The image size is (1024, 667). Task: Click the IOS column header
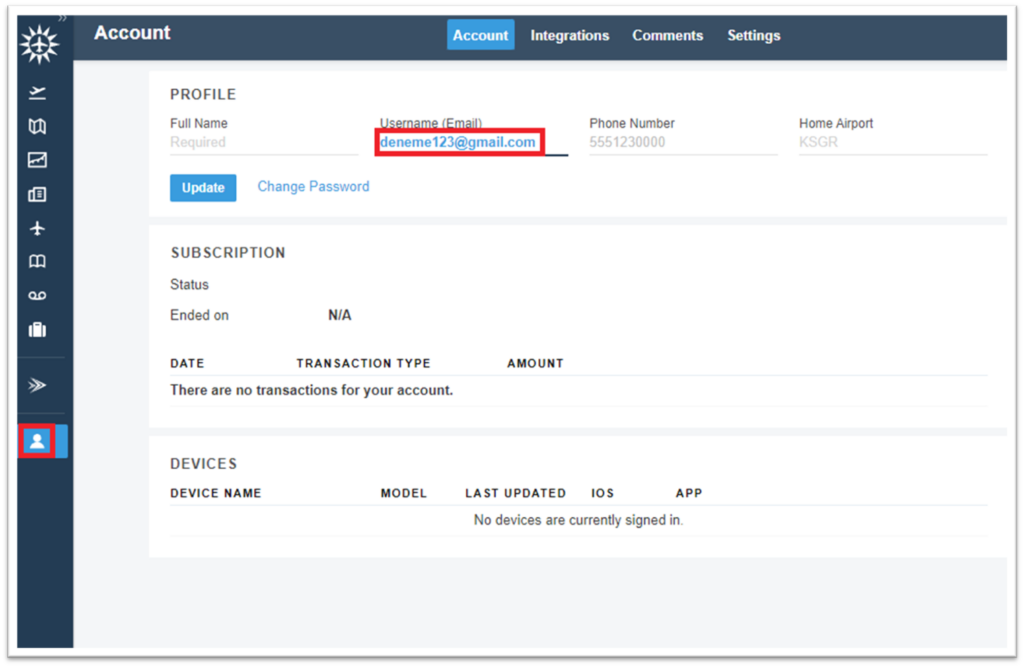point(602,493)
